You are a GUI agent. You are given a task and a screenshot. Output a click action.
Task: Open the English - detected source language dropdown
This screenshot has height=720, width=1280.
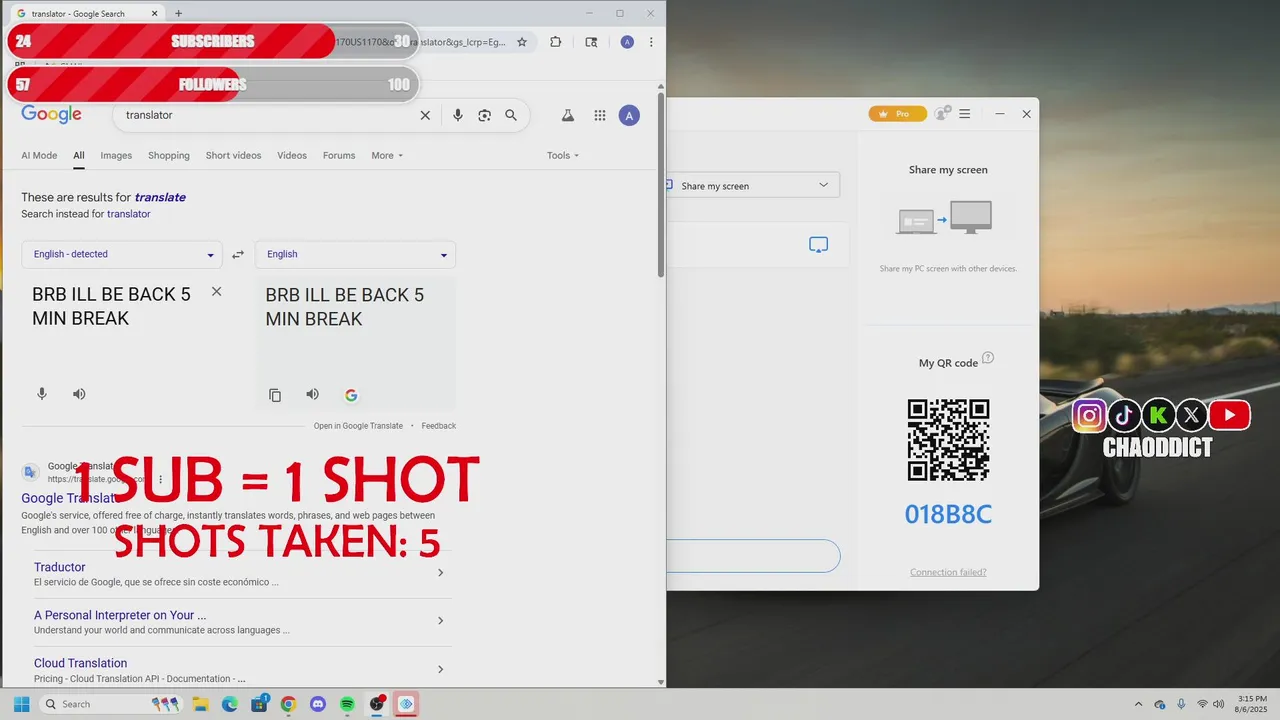(122, 254)
